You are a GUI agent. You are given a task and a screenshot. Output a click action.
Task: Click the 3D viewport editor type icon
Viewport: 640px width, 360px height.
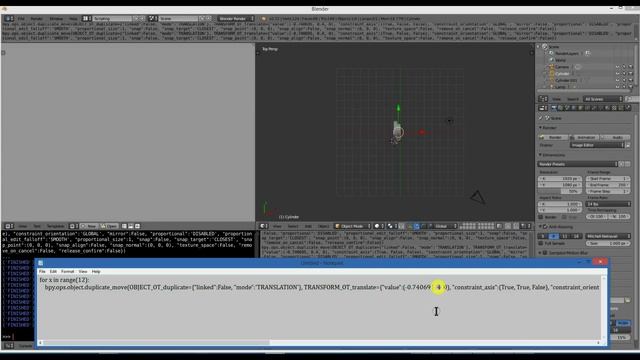click(264, 226)
